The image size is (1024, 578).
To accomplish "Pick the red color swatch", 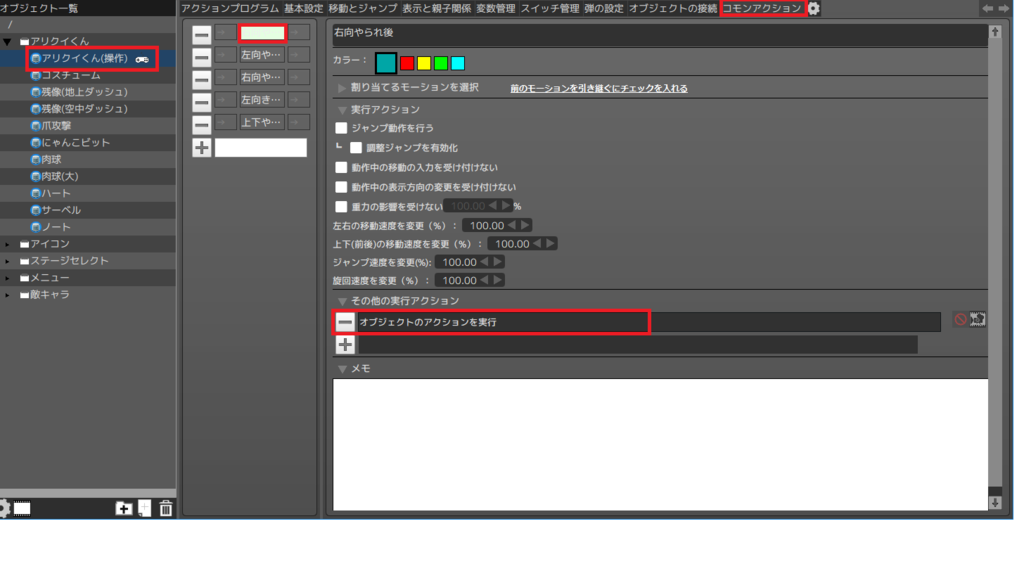I will tap(407, 63).
